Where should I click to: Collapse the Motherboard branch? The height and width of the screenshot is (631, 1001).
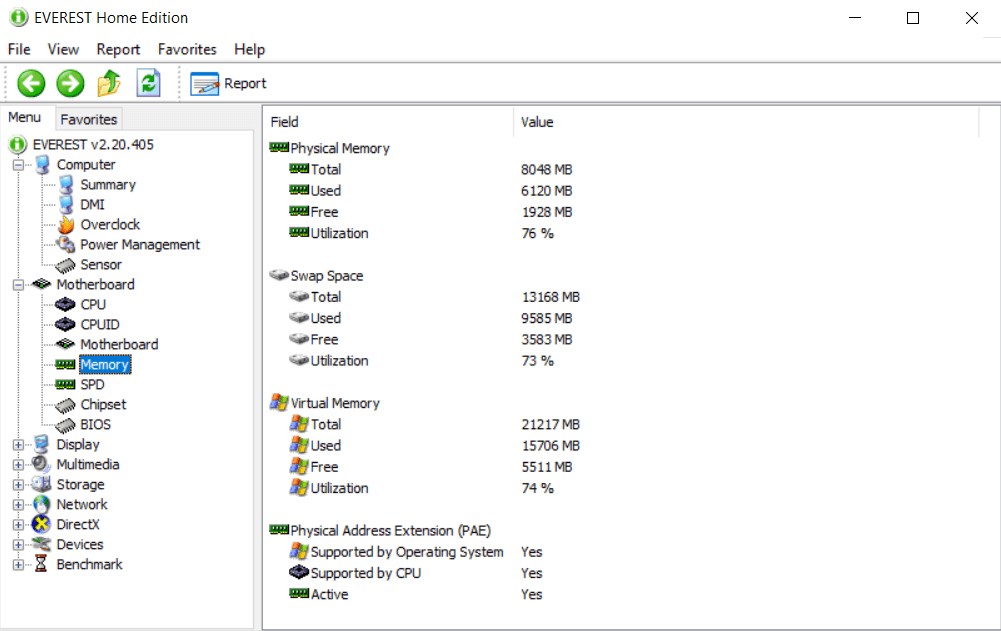[x=16, y=284]
